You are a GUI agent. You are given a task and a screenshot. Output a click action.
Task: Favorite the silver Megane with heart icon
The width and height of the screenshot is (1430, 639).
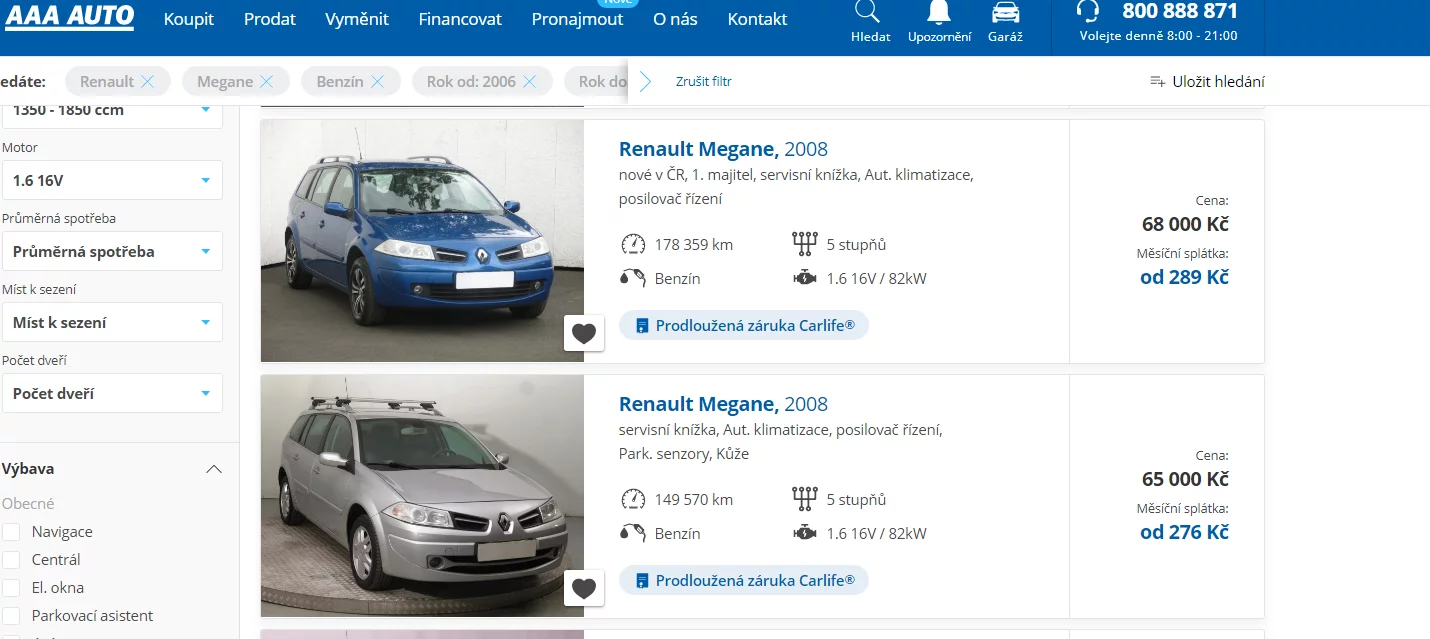pos(584,588)
